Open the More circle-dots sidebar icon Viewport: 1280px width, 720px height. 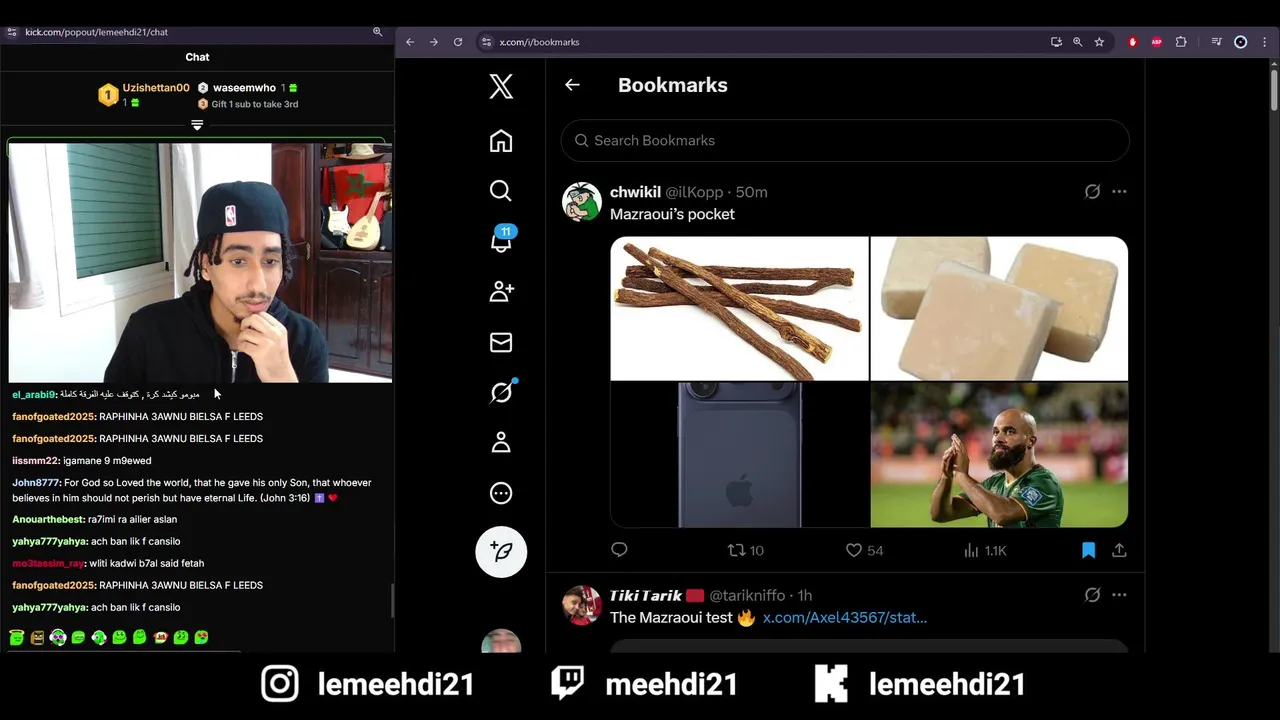(501, 493)
